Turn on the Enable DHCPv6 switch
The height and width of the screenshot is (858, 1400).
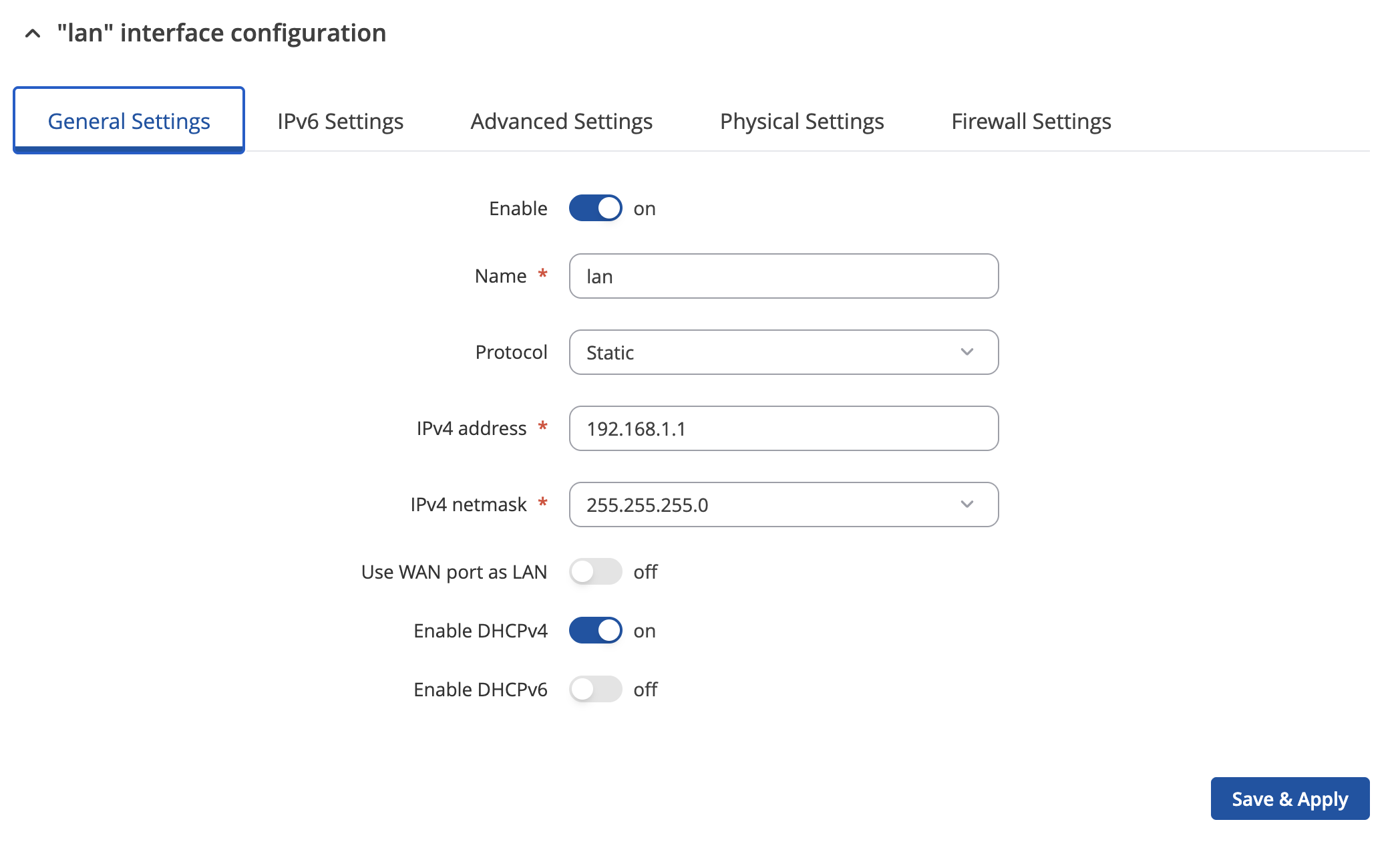click(595, 689)
